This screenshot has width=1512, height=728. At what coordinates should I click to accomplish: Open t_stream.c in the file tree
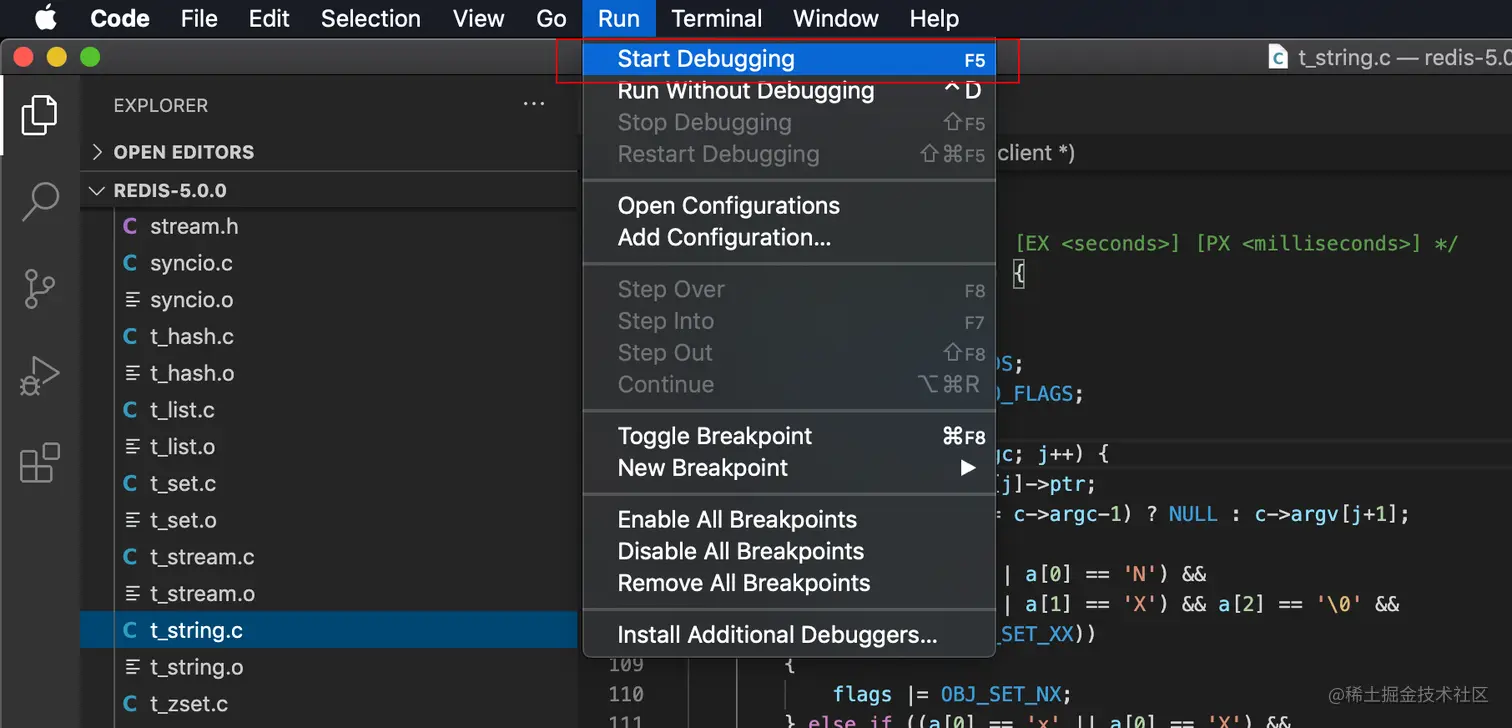pos(329,557)
